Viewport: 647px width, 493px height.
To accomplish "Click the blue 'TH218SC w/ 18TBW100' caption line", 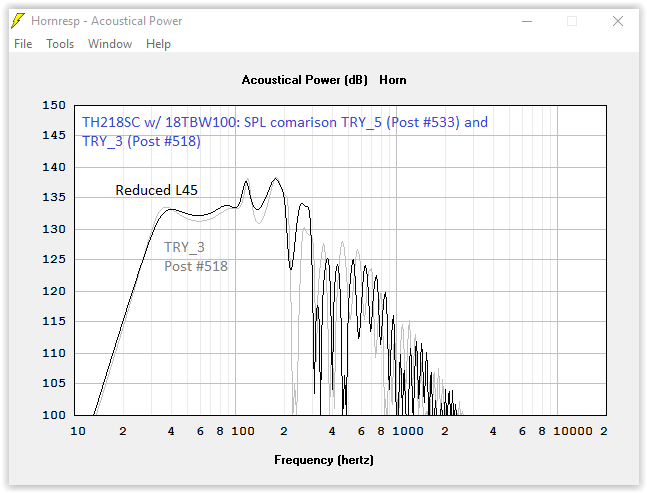I will point(285,123).
